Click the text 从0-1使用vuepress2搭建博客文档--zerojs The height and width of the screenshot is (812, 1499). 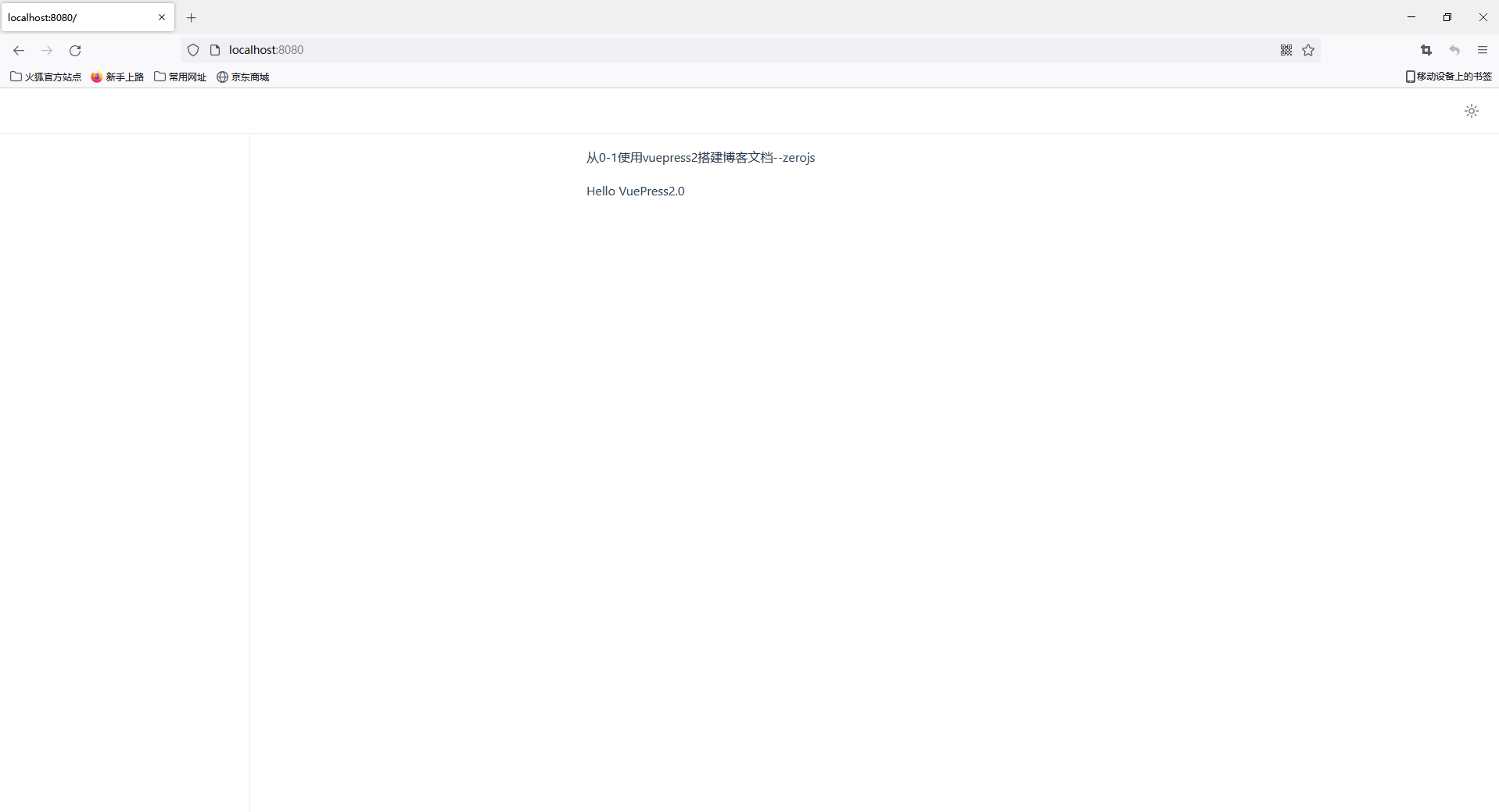(x=701, y=158)
